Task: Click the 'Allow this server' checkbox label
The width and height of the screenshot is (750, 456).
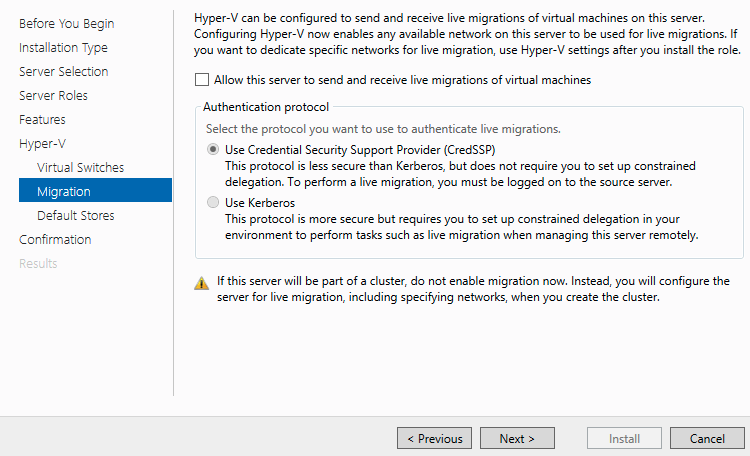Action: [x=402, y=80]
